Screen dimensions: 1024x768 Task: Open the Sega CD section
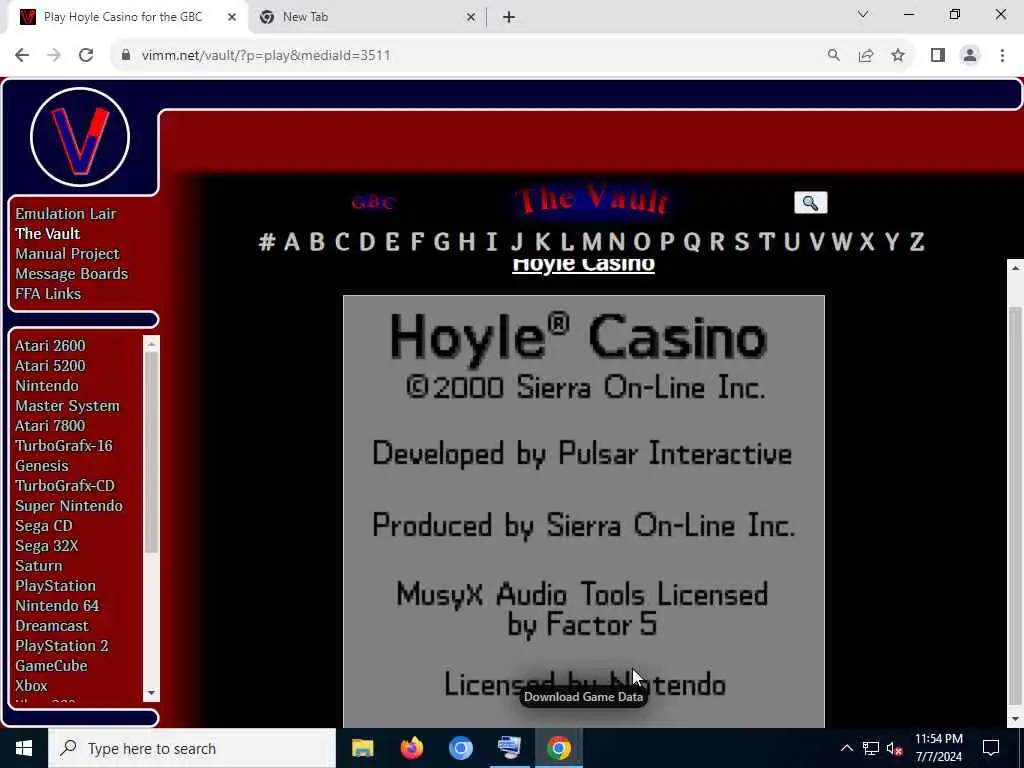coord(44,526)
